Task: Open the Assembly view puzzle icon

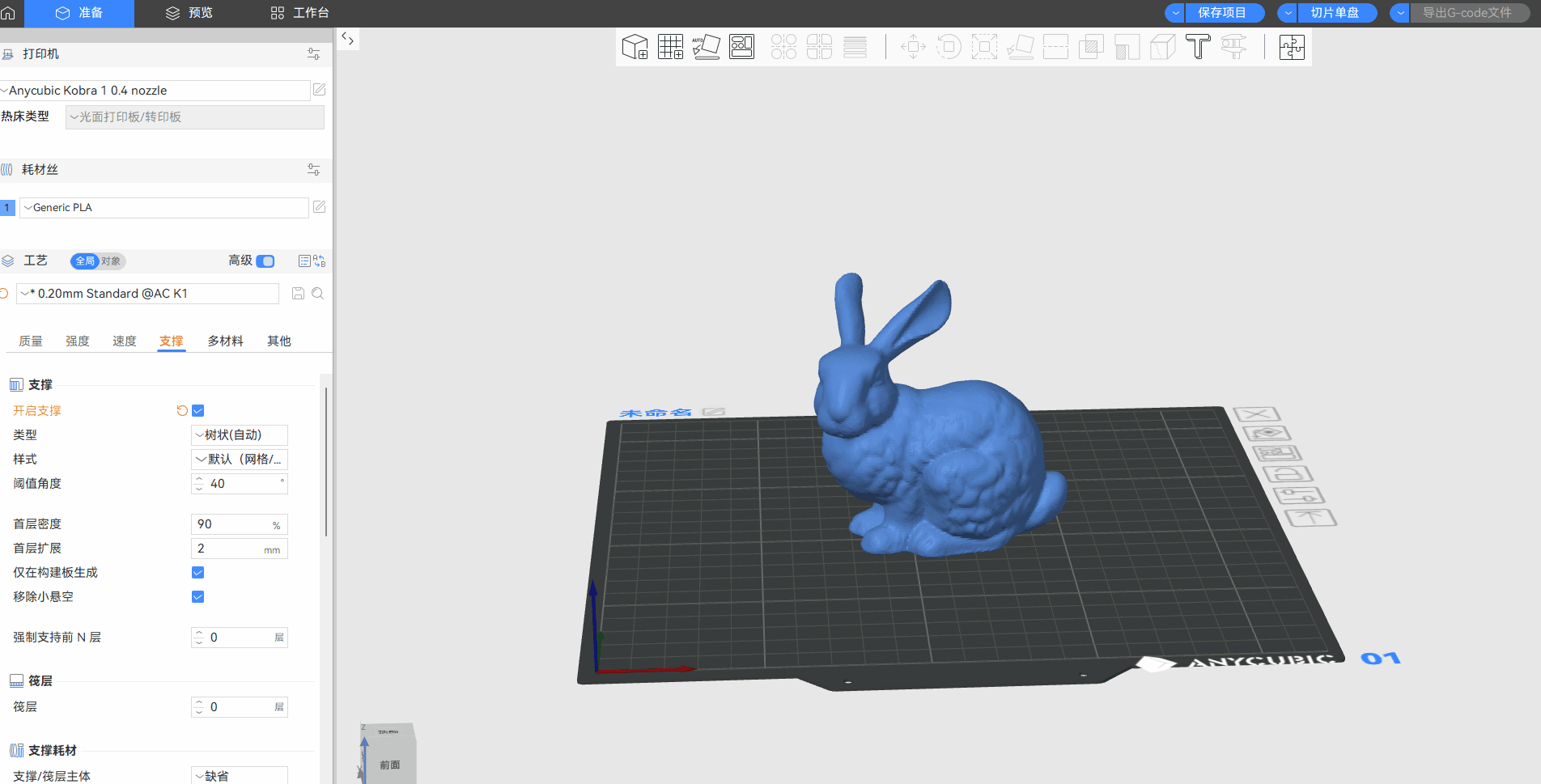Action: pyautogui.click(x=1292, y=47)
